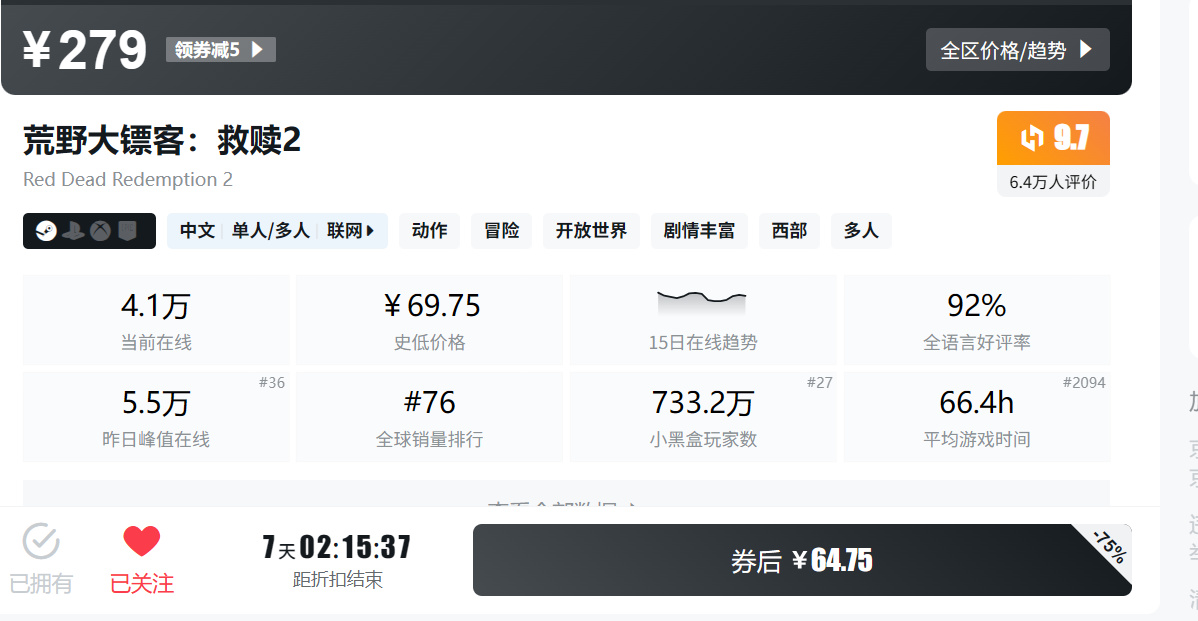Open 6.4万人评价 reviews

1053,182
